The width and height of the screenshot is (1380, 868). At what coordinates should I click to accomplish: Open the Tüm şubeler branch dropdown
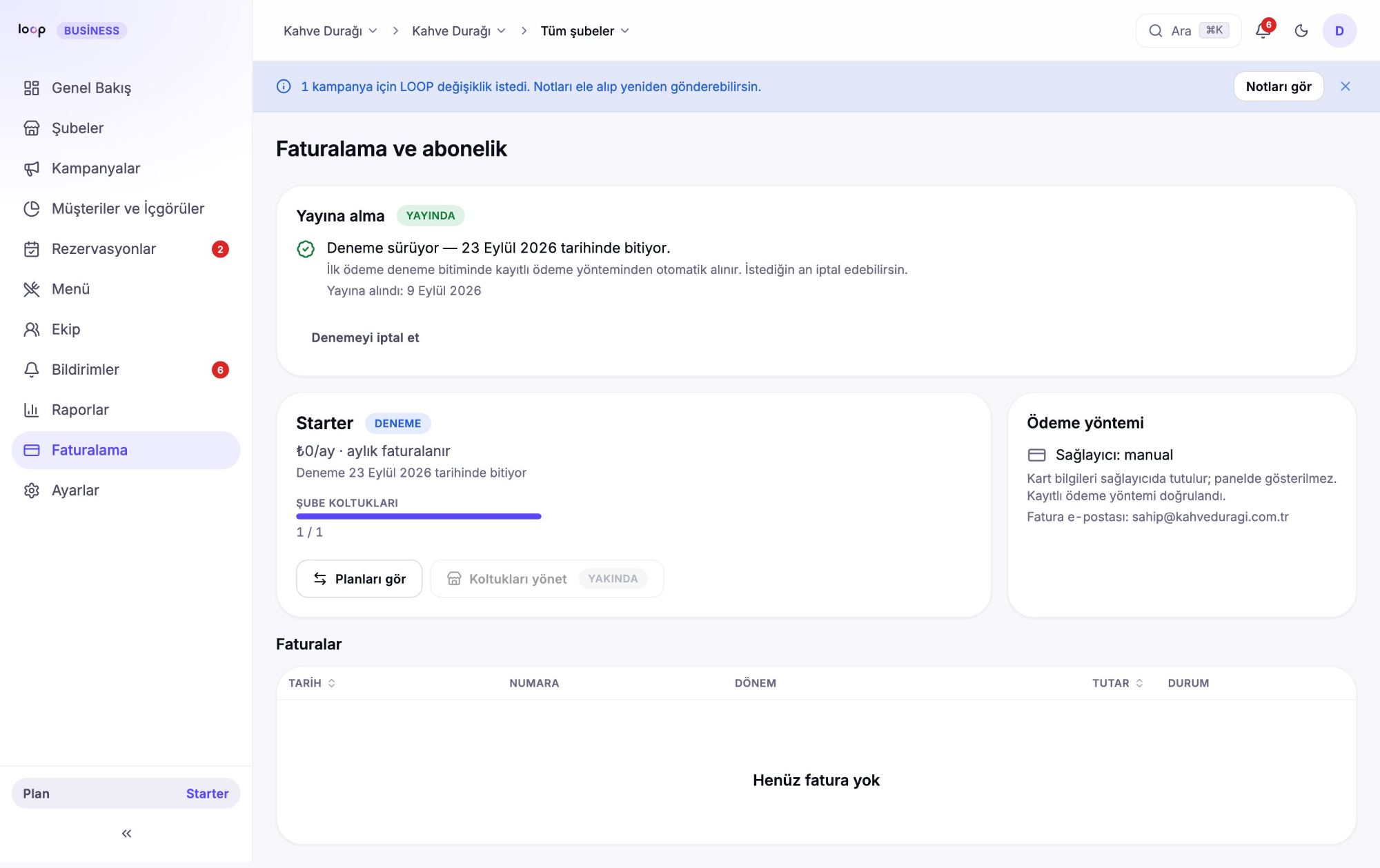coord(585,31)
